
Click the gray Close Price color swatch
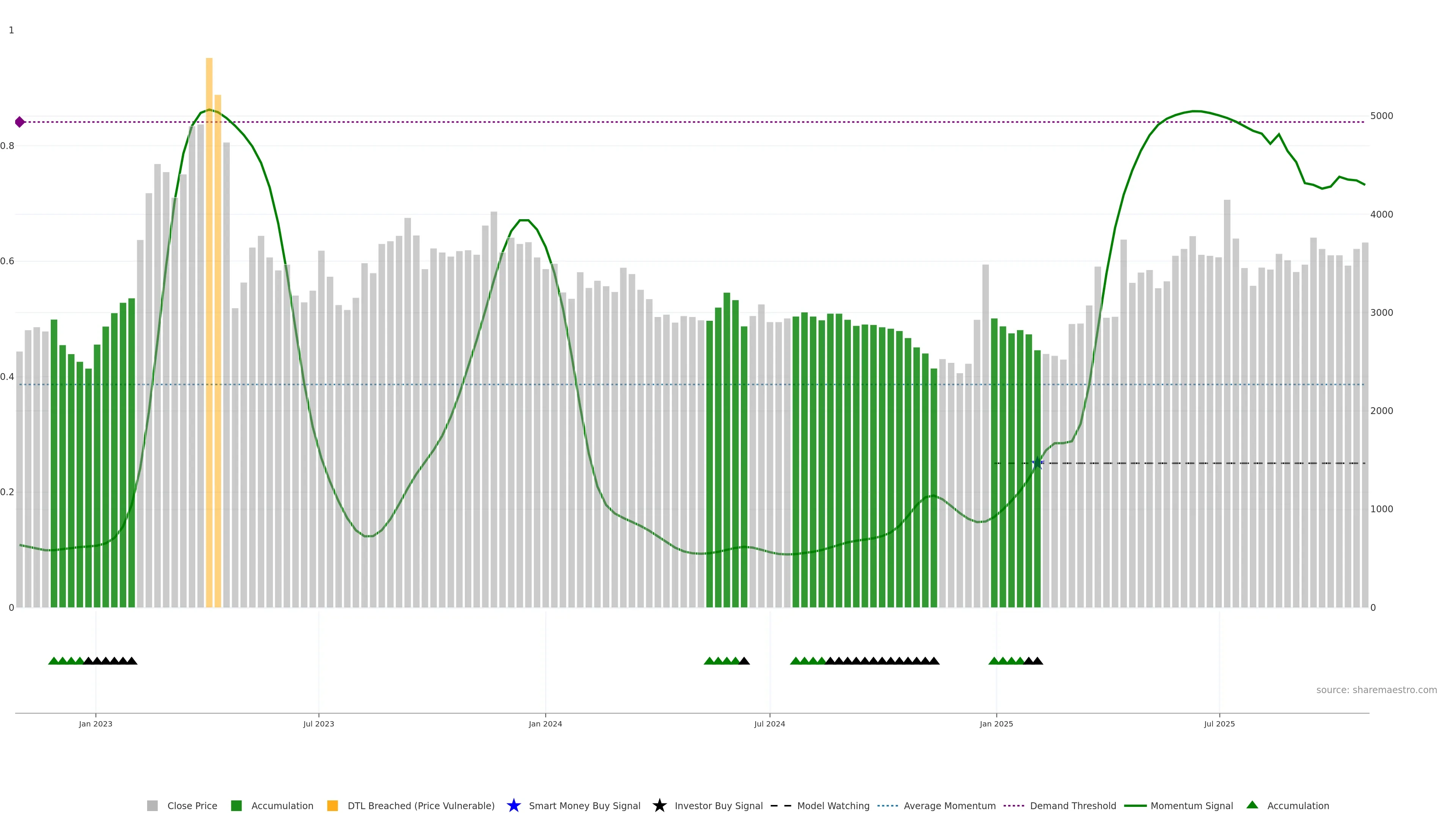152,805
